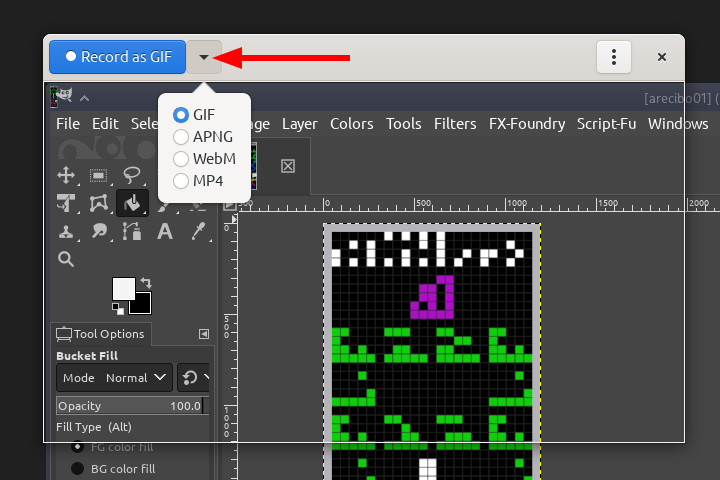
Task: Click the ruler corner navigation icon
Action: click(230, 205)
